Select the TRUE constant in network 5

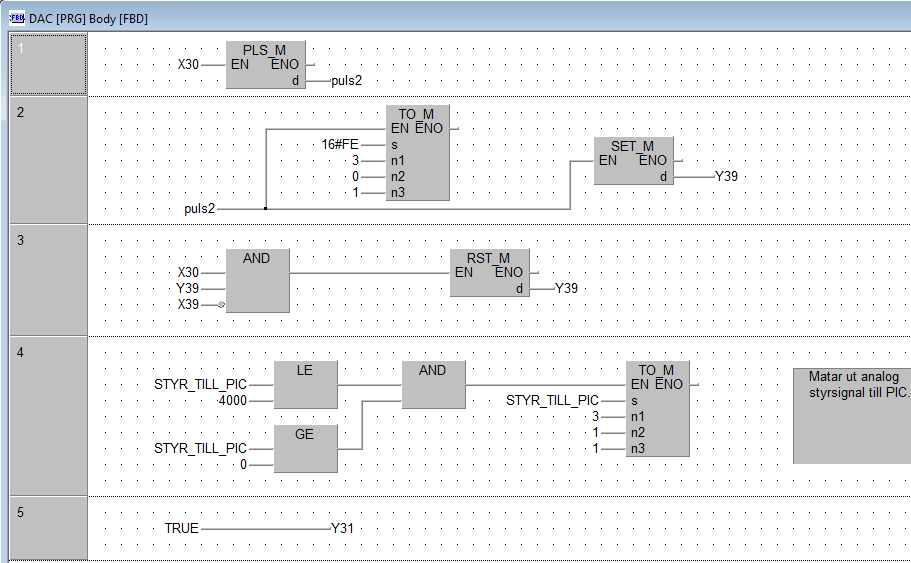click(x=181, y=528)
